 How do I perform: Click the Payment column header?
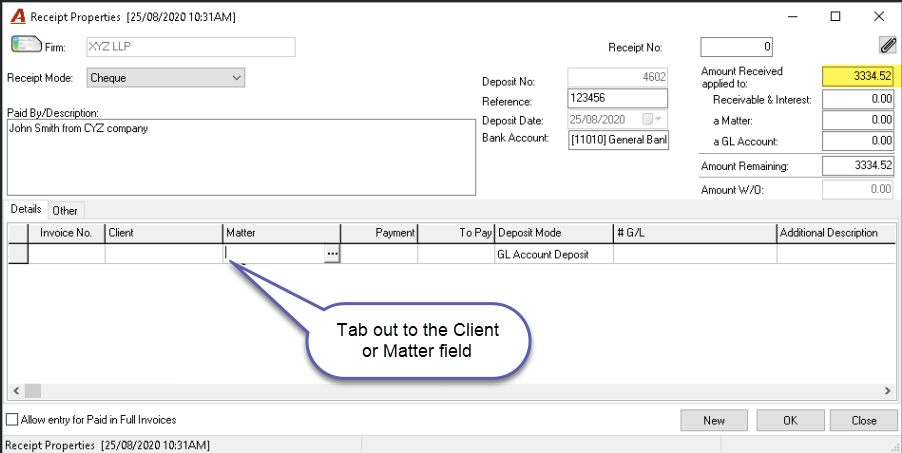379,233
